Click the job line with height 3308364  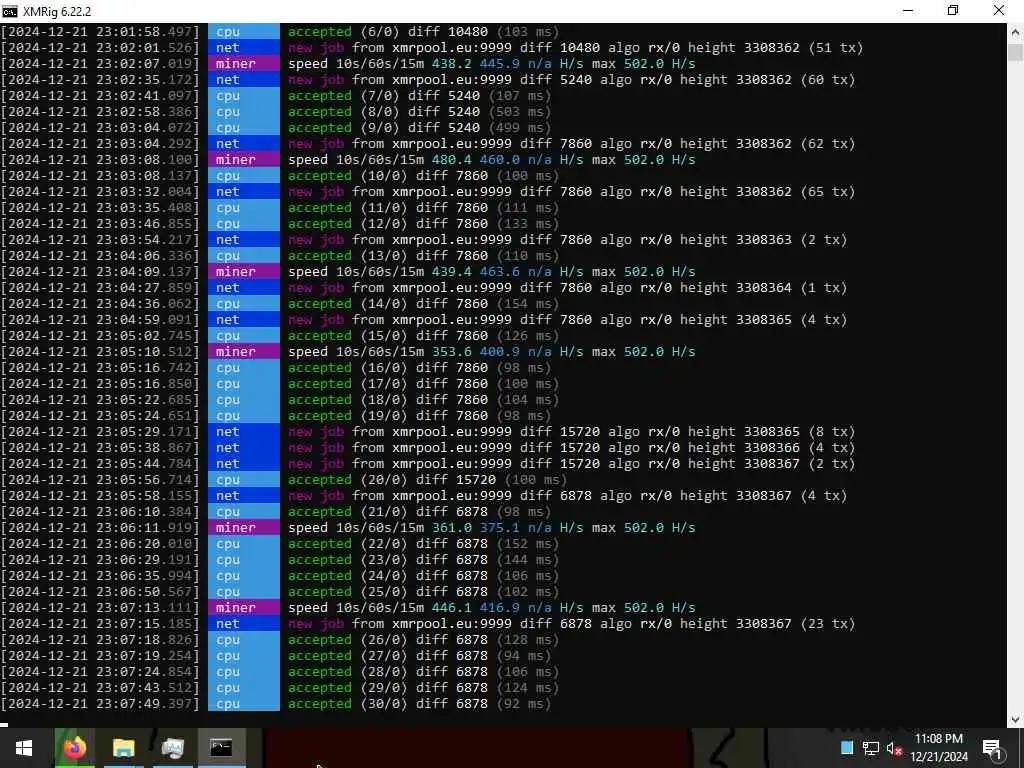568,287
